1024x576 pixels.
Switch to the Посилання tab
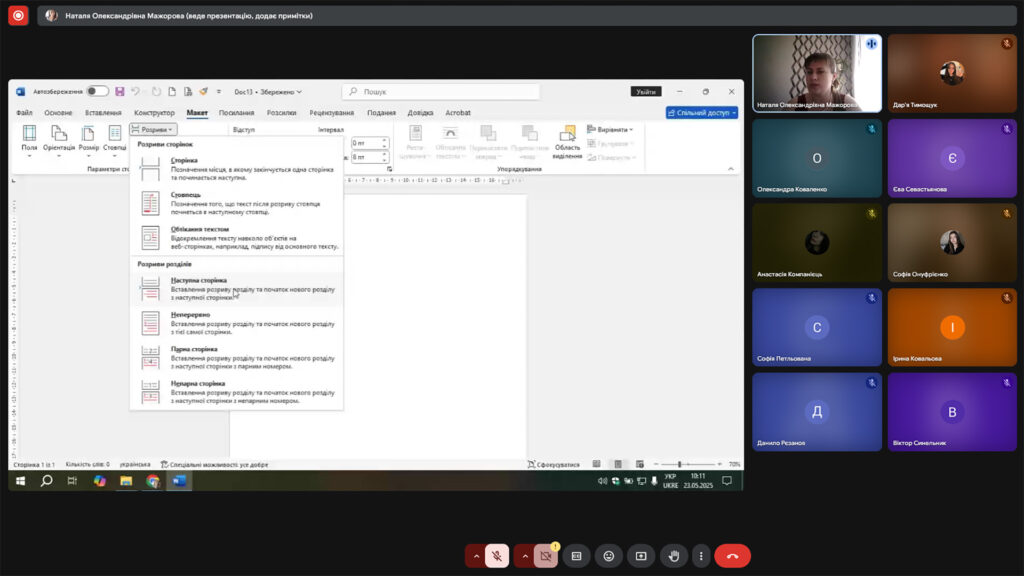coord(236,113)
